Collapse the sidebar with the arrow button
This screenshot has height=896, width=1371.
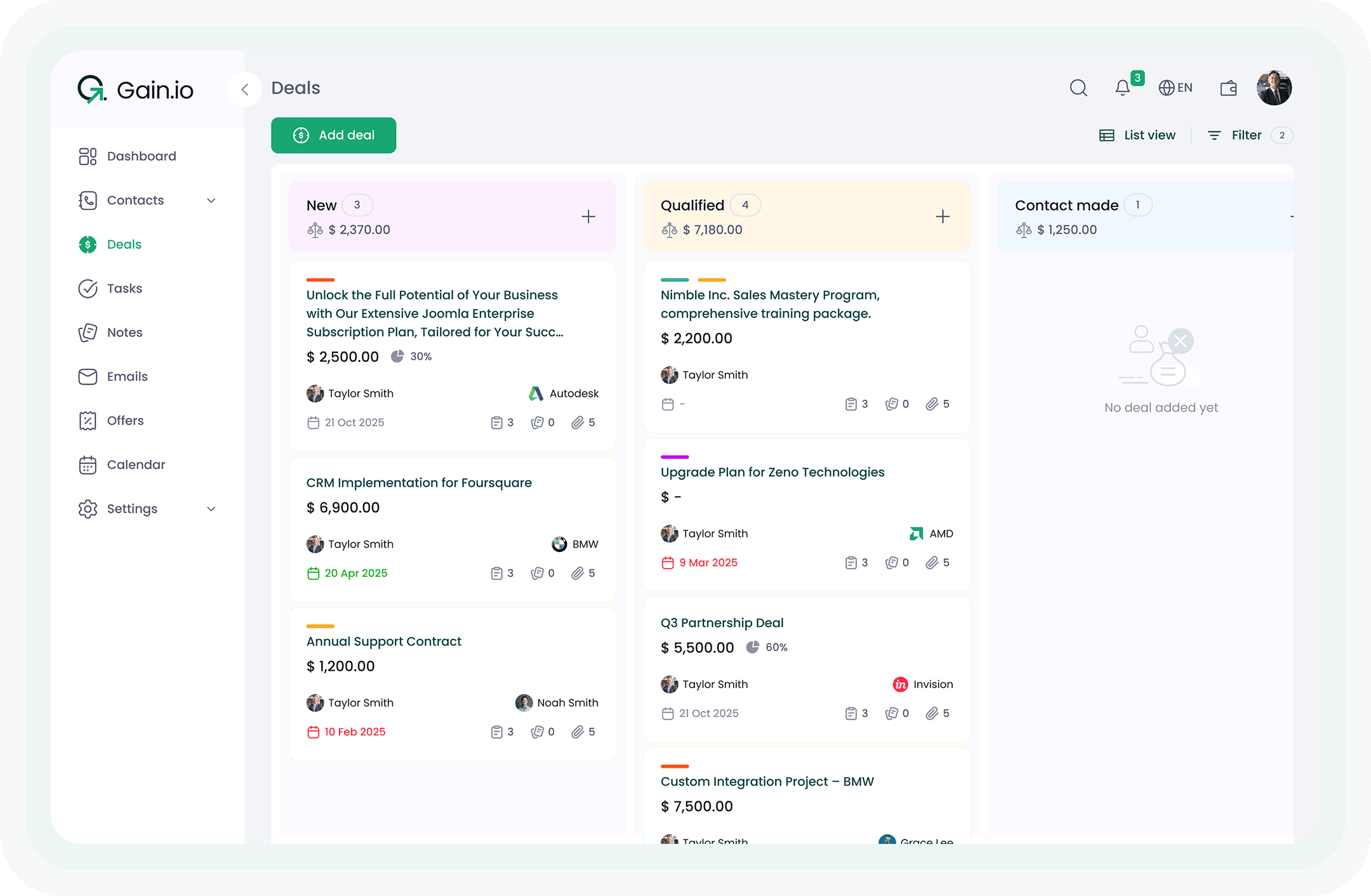point(244,89)
